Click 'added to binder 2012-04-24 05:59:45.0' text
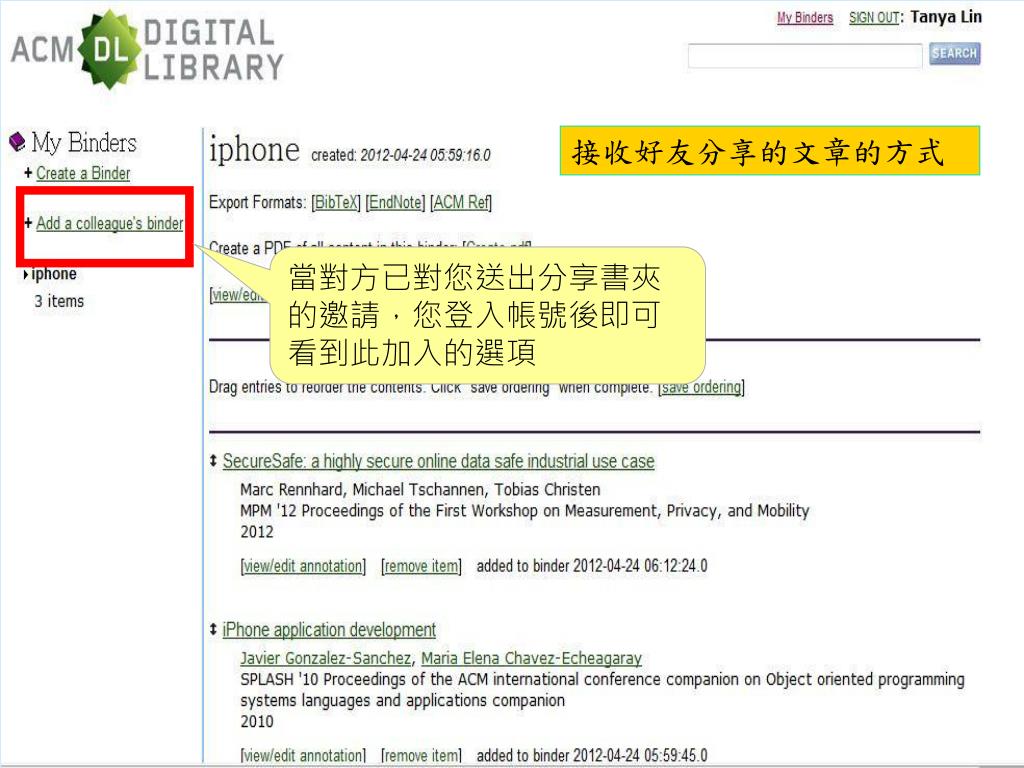The height and width of the screenshot is (768, 1024). (592, 756)
